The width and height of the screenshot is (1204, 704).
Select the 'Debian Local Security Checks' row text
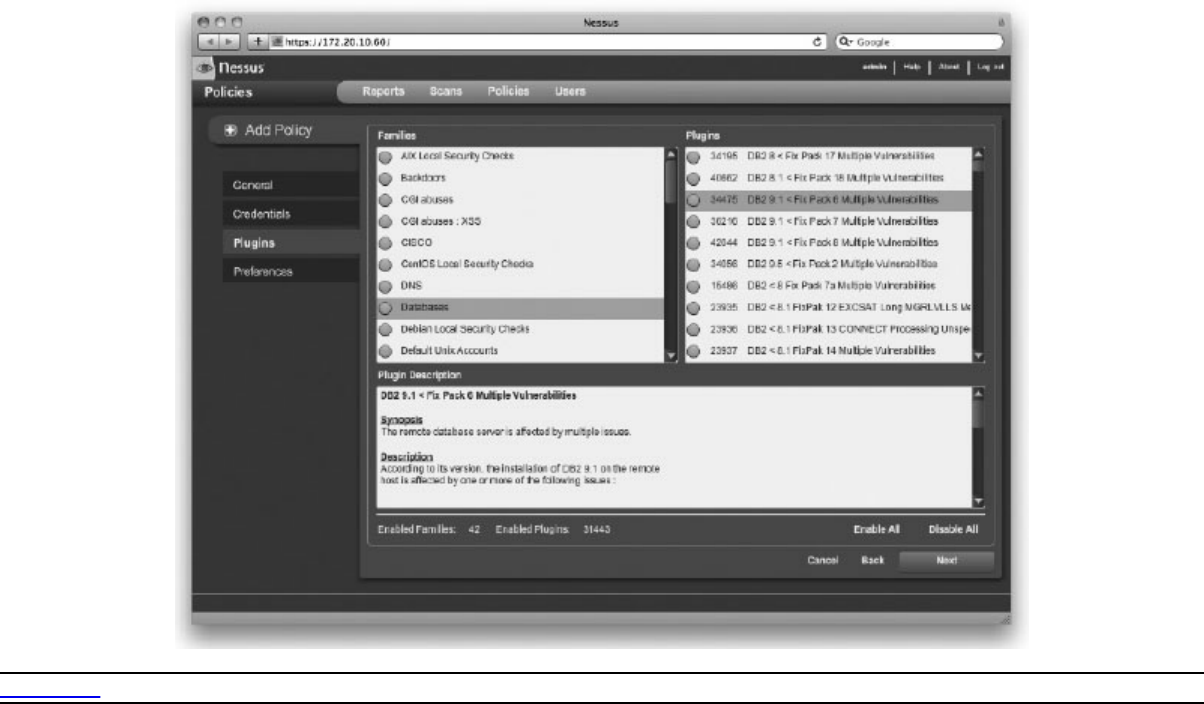[x=464, y=329]
